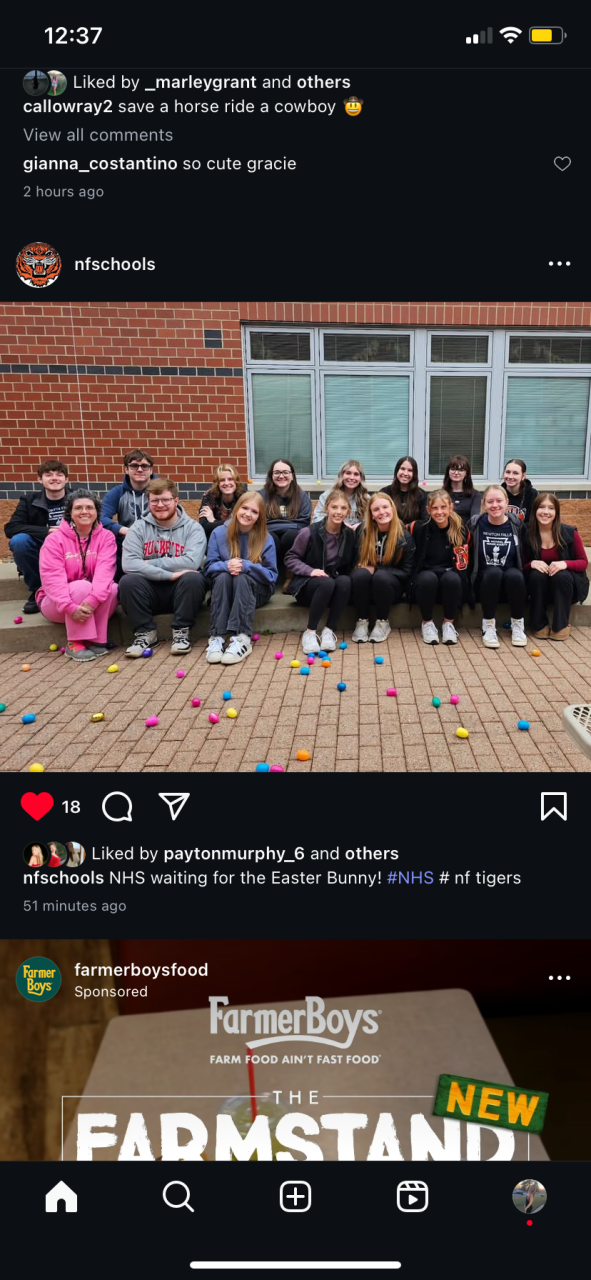Expand the '18' likes count list
This screenshot has height=1280, width=591.
coord(71,807)
